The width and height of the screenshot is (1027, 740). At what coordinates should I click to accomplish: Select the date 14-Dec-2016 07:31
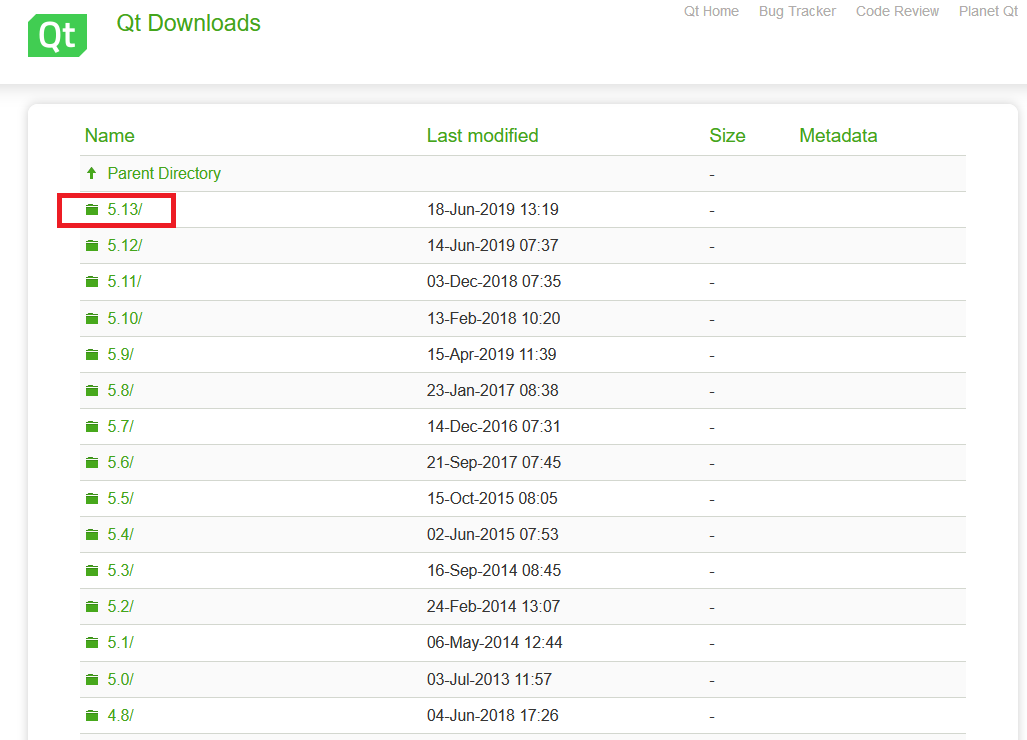[x=494, y=426]
